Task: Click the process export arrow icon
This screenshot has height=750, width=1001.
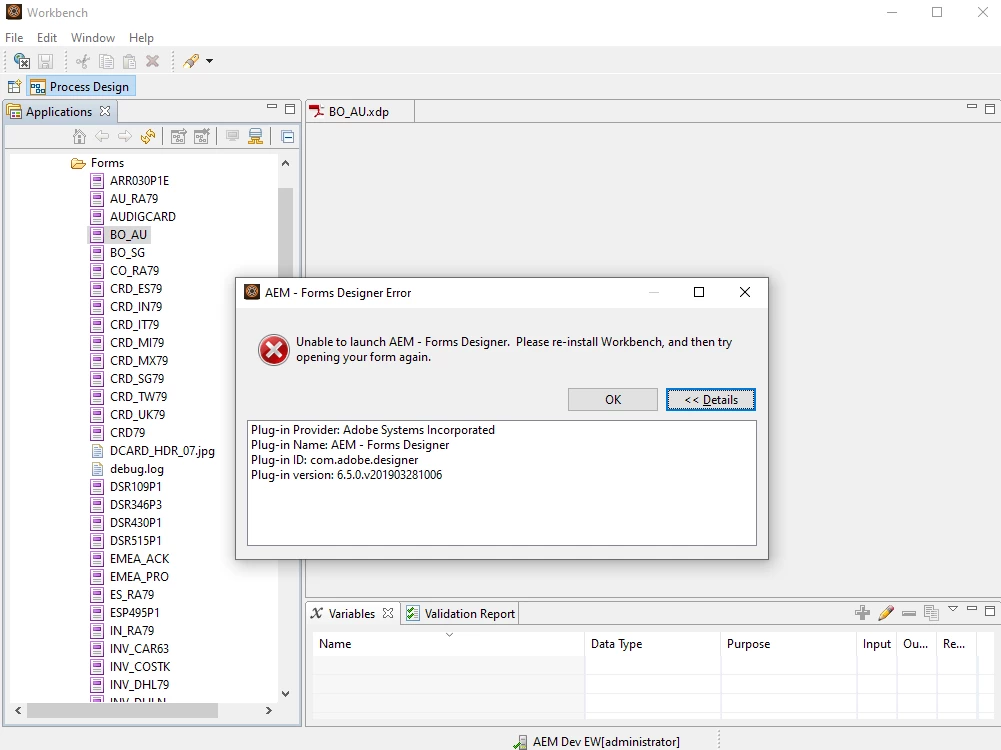Action: click(179, 136)
